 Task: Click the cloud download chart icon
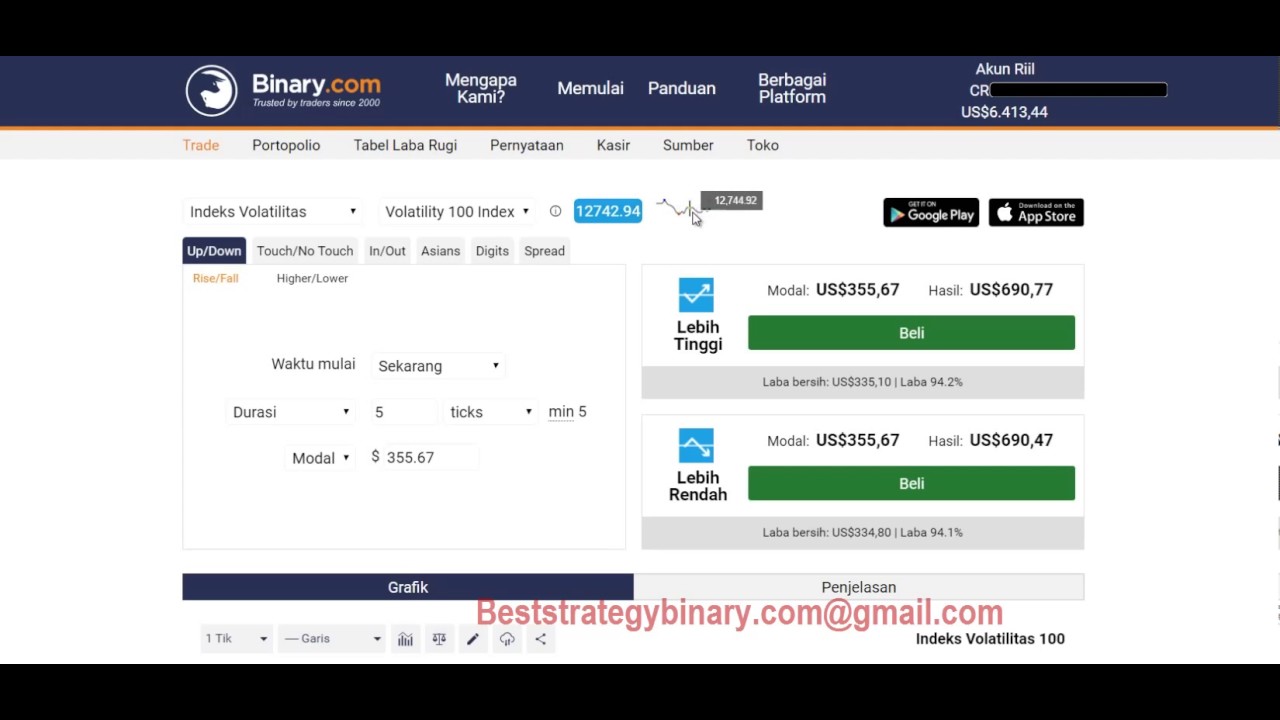(507, 639)
